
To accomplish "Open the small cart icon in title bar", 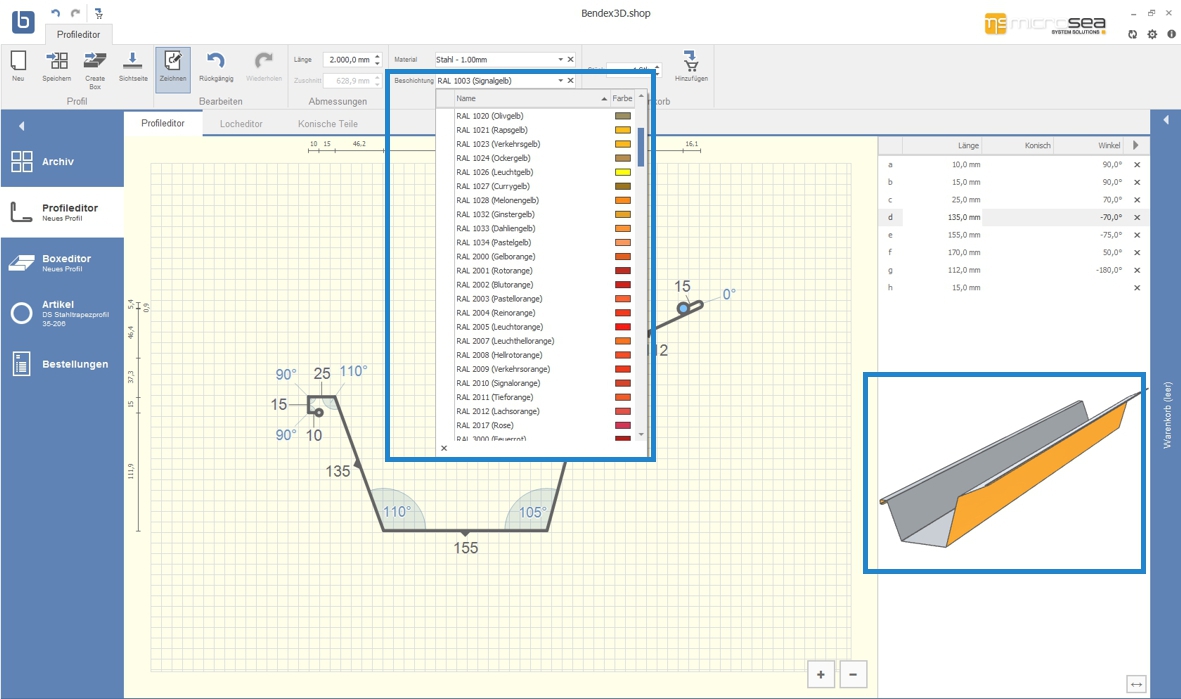I will (99, 14).
